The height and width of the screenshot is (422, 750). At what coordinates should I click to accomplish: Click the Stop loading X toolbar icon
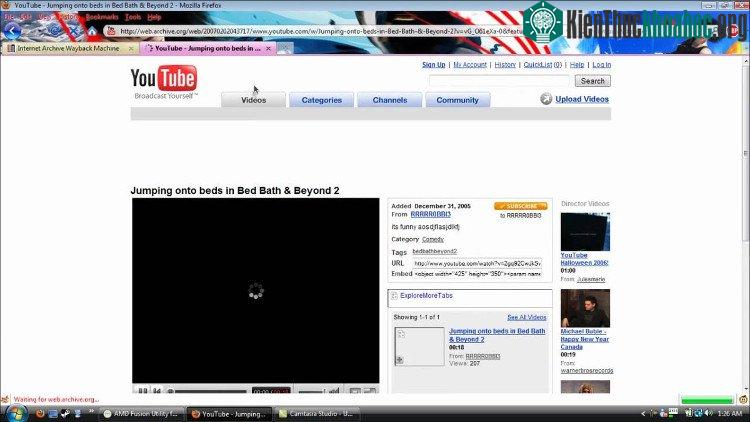pyautogui.click(x=73, y=32)
